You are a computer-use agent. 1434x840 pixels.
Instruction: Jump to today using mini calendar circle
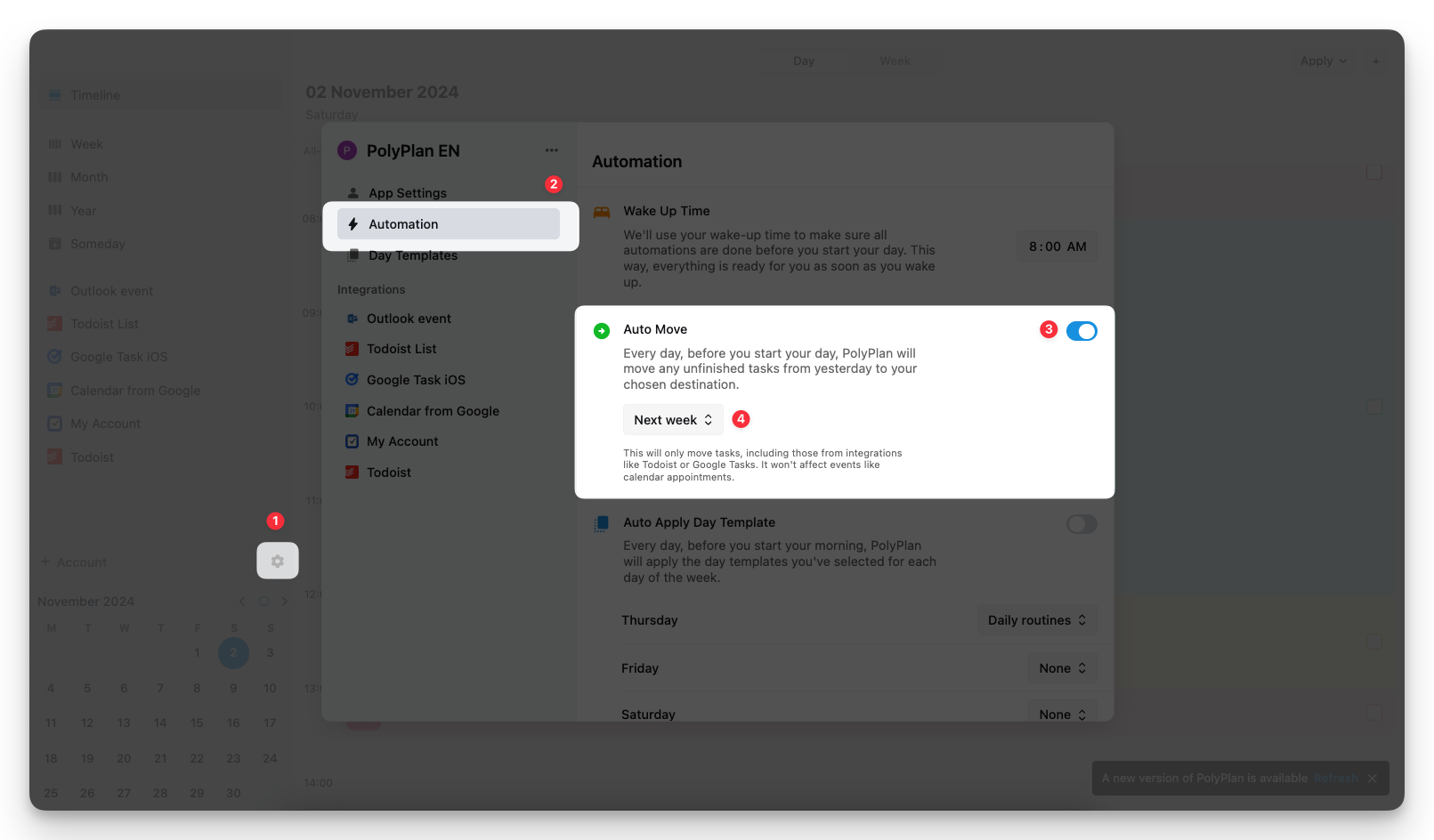tap(263, 602)
